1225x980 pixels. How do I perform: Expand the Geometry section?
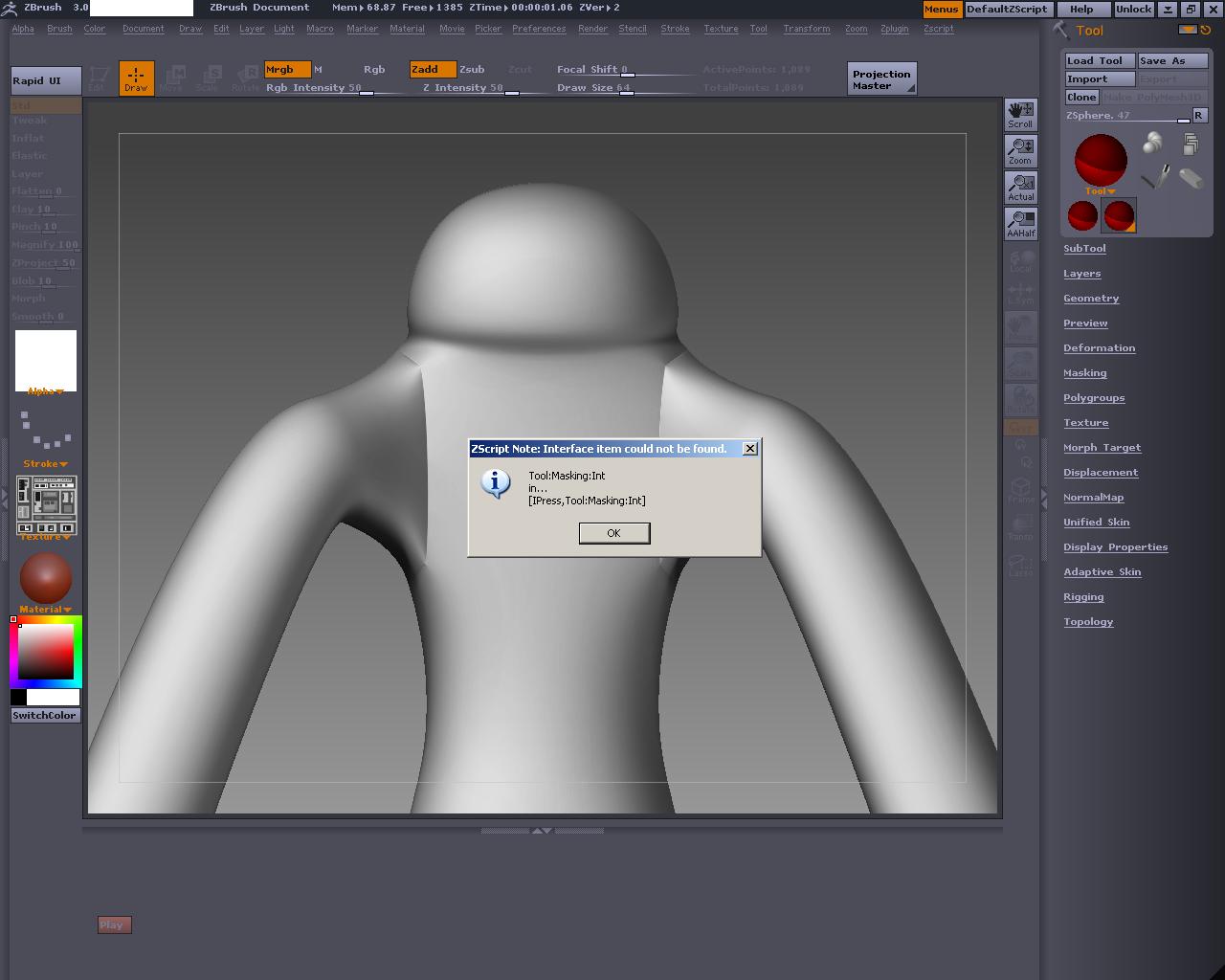click(x=1090, y=299)
